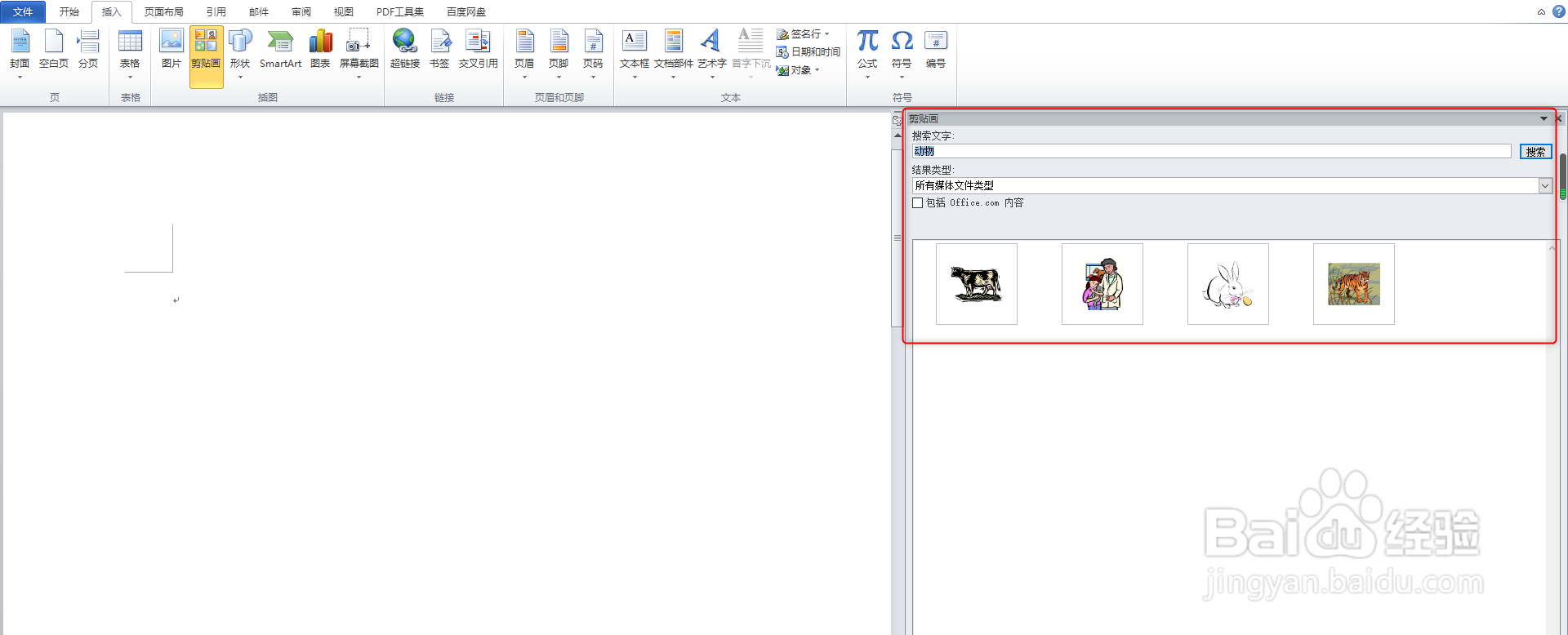Open the Clip Art pane options arrow

(1543, 118)
